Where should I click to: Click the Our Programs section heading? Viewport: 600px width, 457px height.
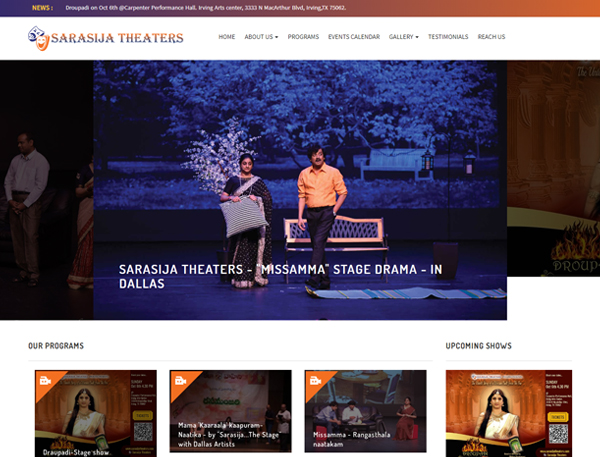click(56, 346)
